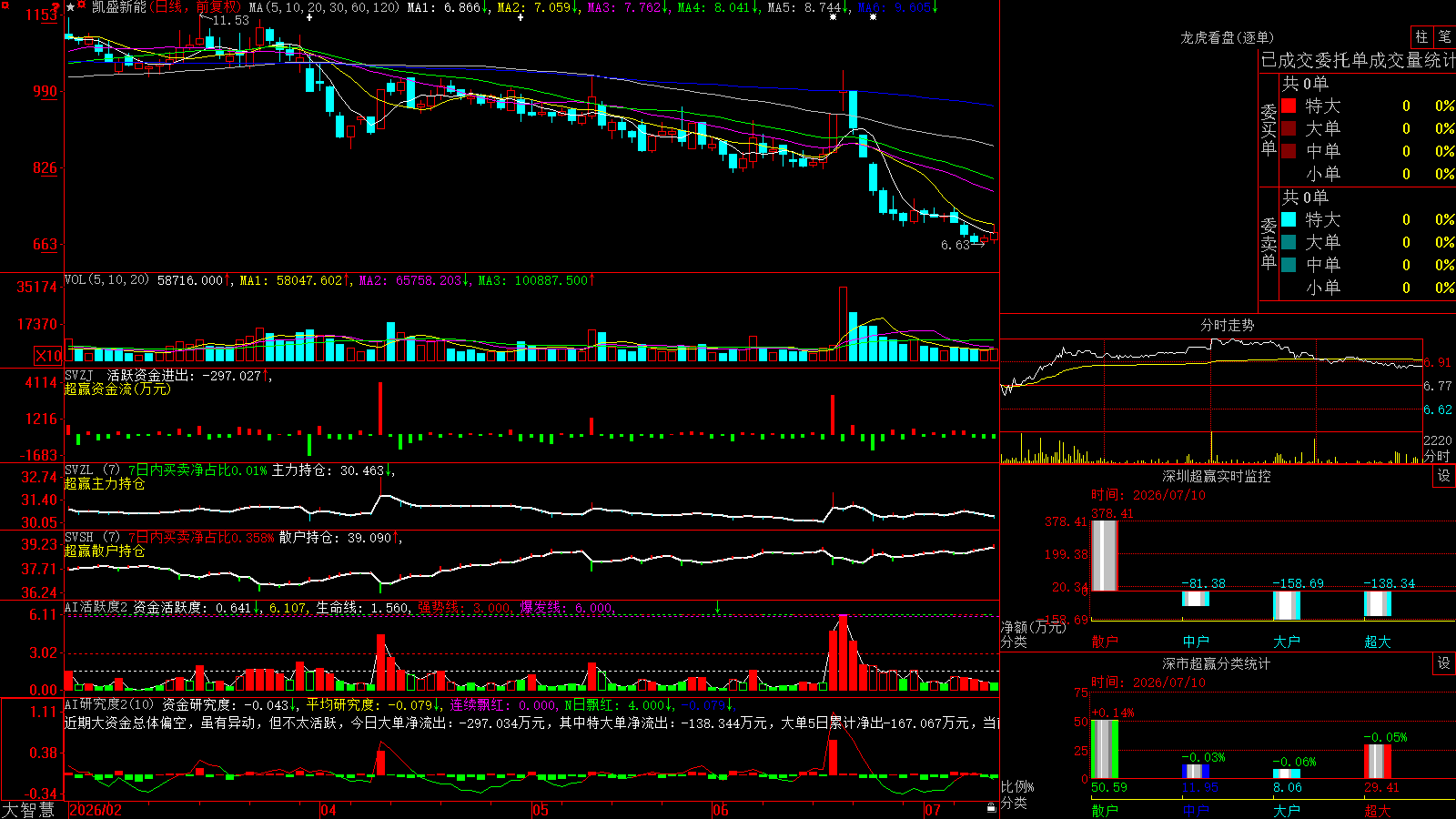The image size is (1456, 819).
Task: Select the 分时走势 panel header
Action: pos(1228,325)
